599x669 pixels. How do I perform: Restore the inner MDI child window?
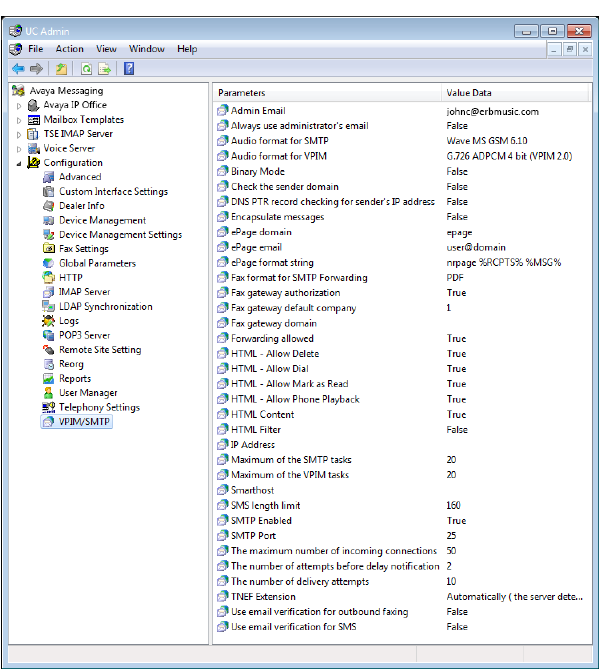[570, 49]
